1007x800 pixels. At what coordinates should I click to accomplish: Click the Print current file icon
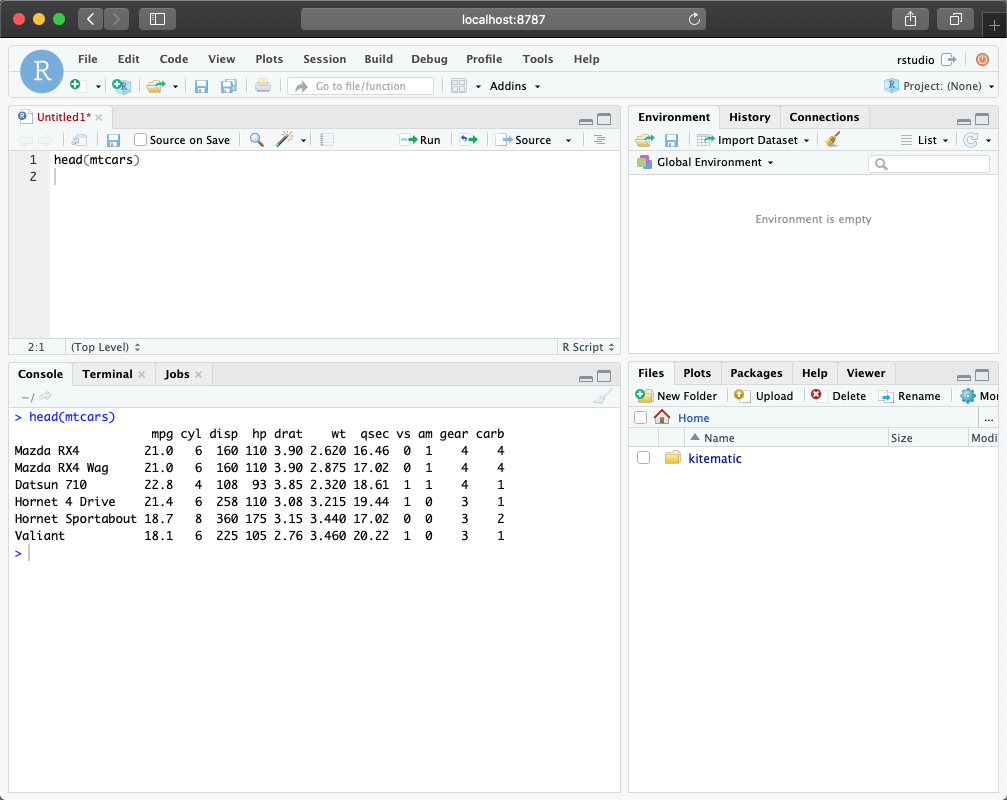click(263, 85)
